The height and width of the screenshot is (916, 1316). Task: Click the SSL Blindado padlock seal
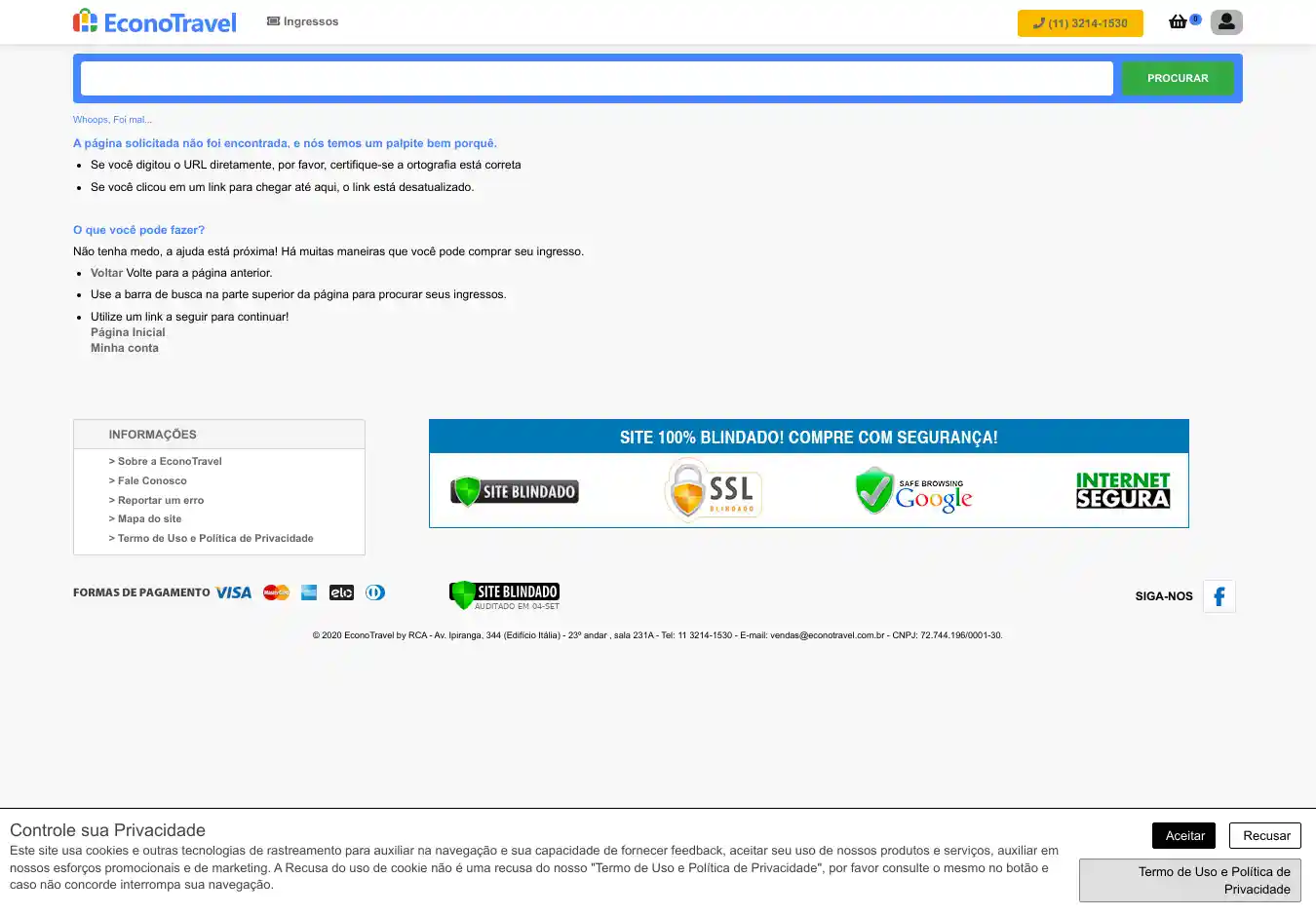(714, 490)
